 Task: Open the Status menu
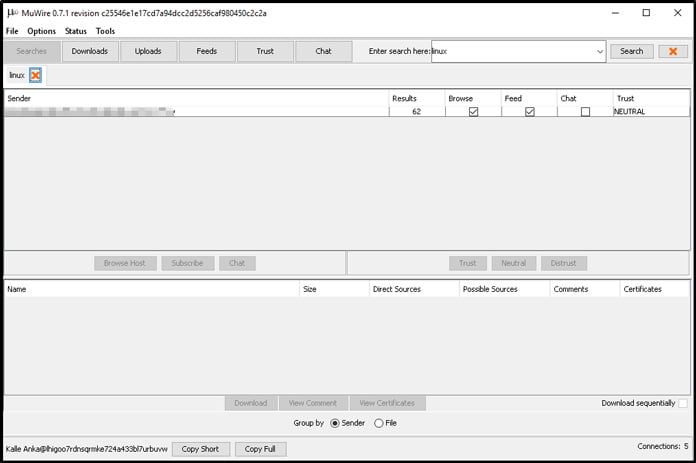click(x=75, y=31)
